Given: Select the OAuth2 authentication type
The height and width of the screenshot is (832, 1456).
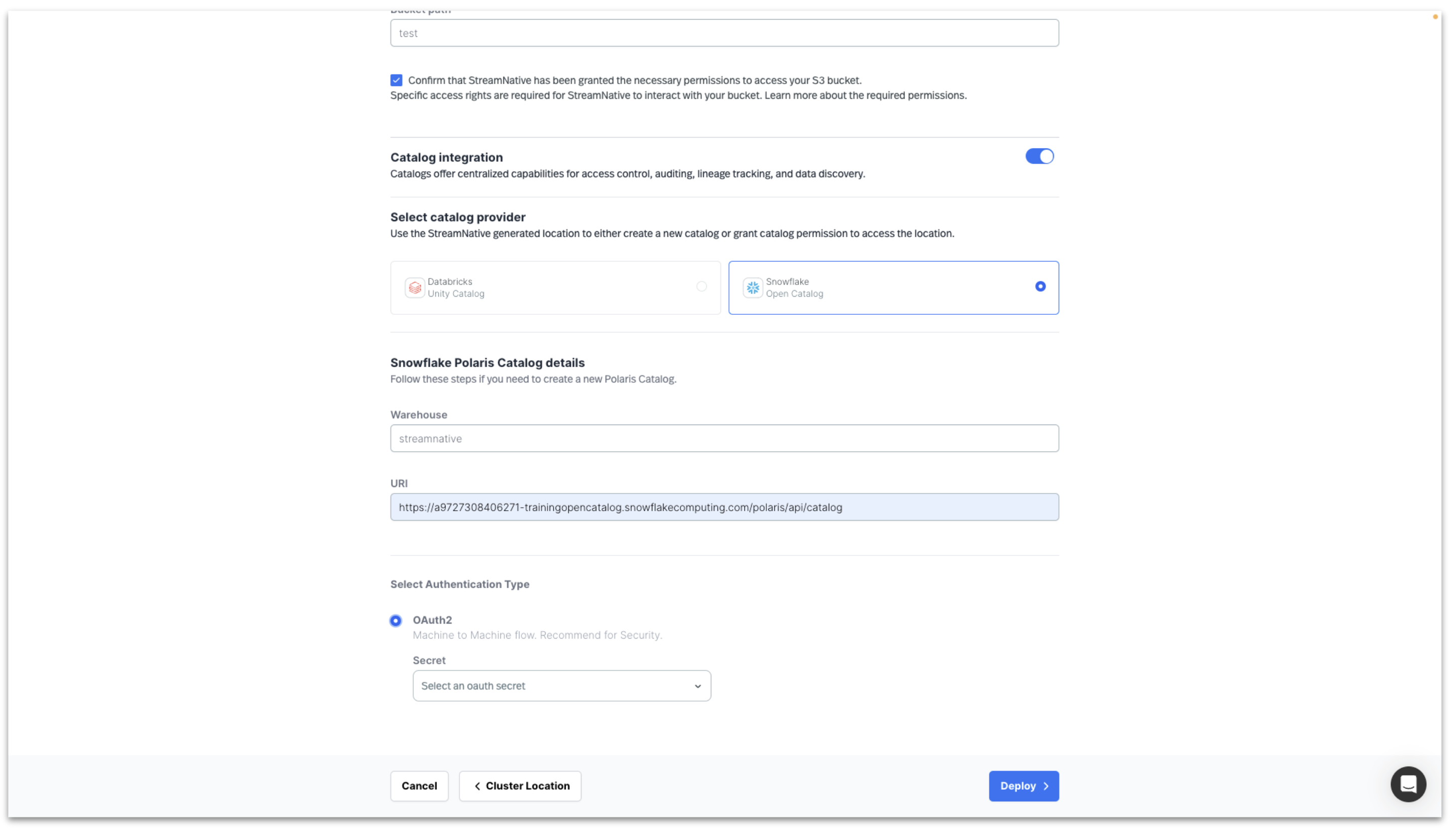Looking at the screenshot, I should point(395,620).
